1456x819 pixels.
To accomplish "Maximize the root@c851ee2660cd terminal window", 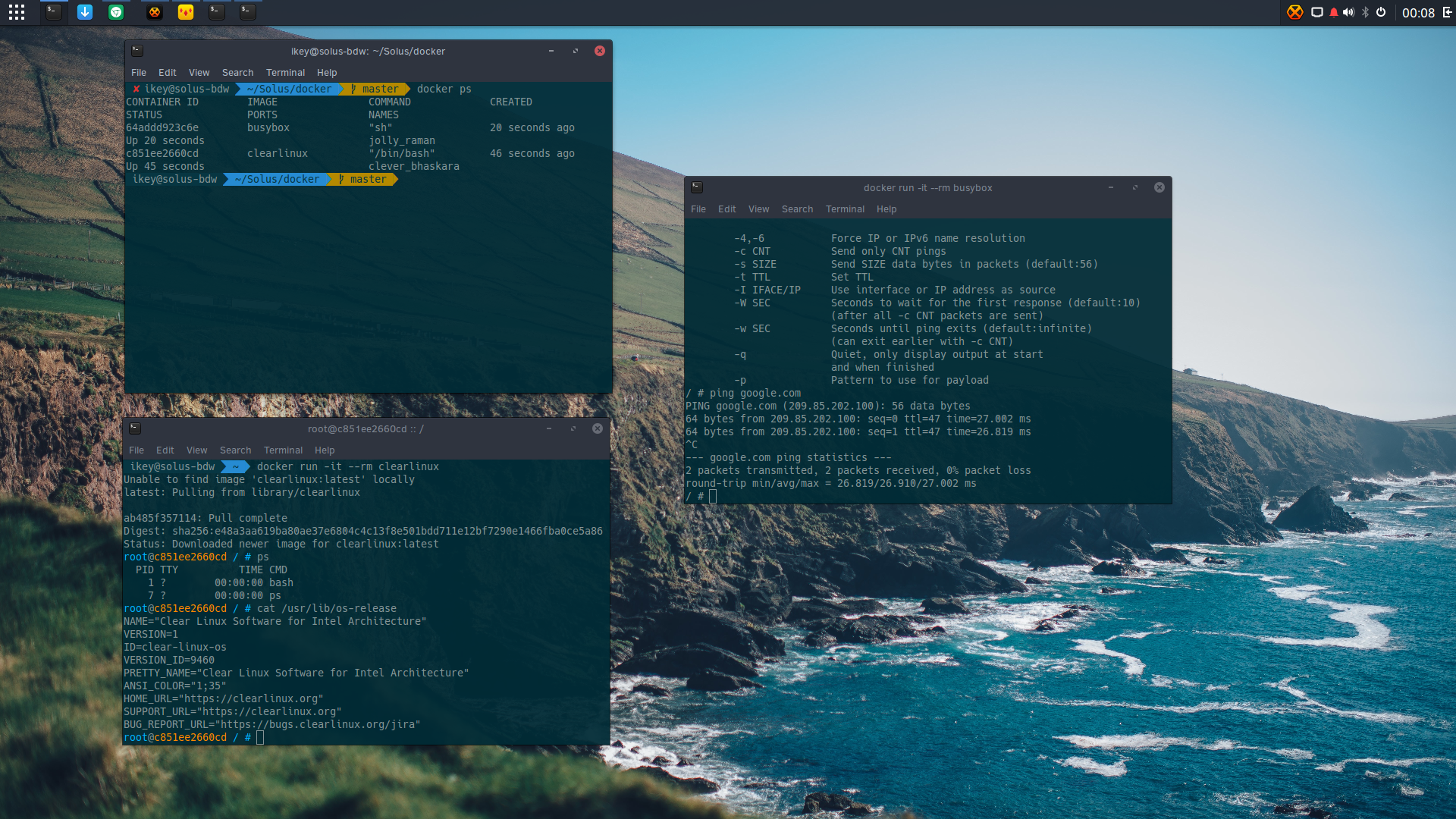I will click(573, 429).
